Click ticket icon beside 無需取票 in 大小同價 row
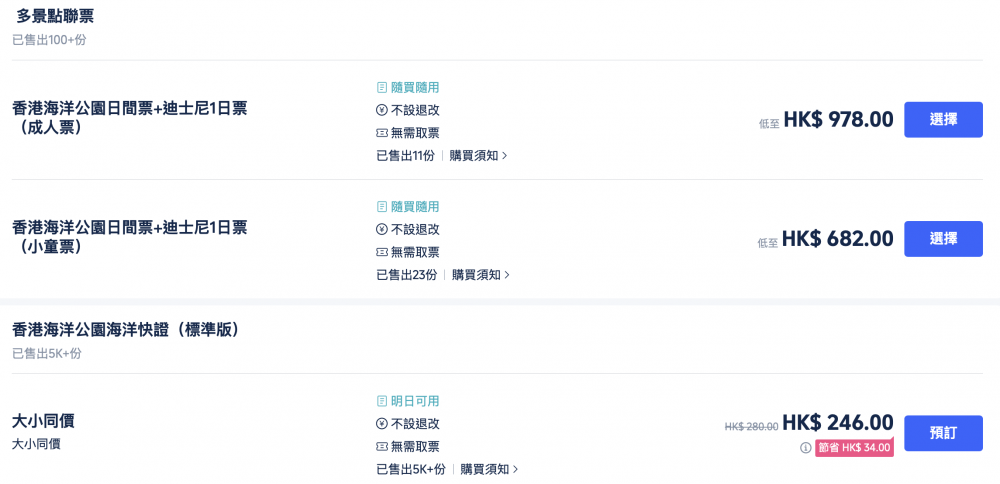1000x484 pixels. click(382, 446)
